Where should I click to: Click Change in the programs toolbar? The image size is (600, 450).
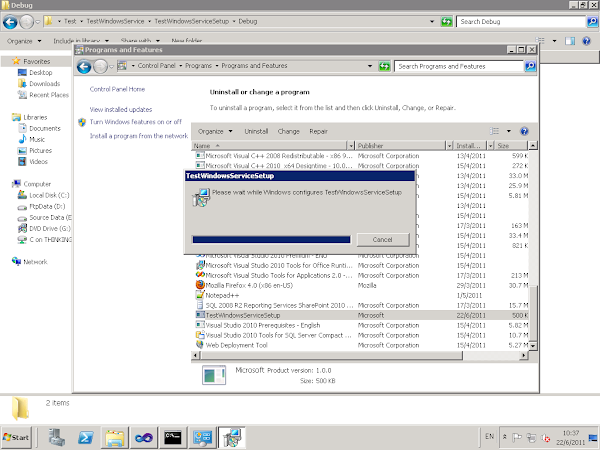tap(289, 131)
